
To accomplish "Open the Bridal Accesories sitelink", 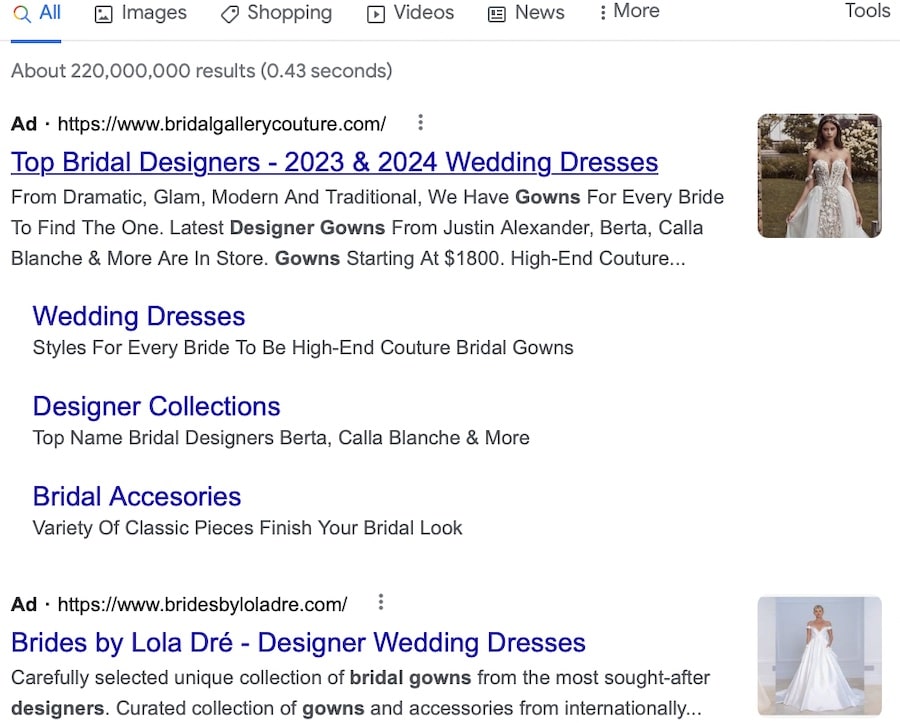I will [137, 496].
